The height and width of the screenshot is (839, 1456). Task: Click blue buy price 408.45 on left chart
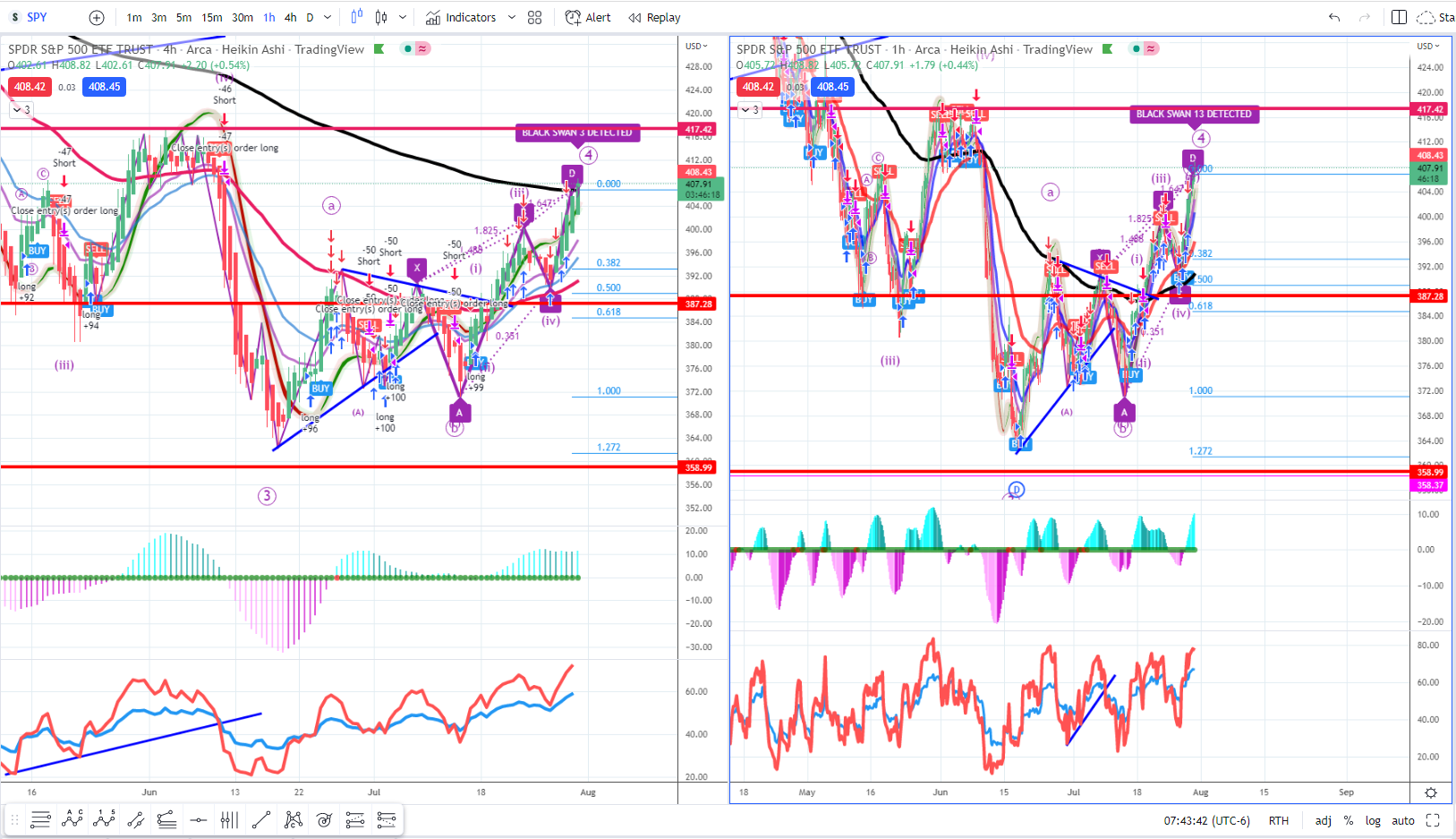point(105,87)
